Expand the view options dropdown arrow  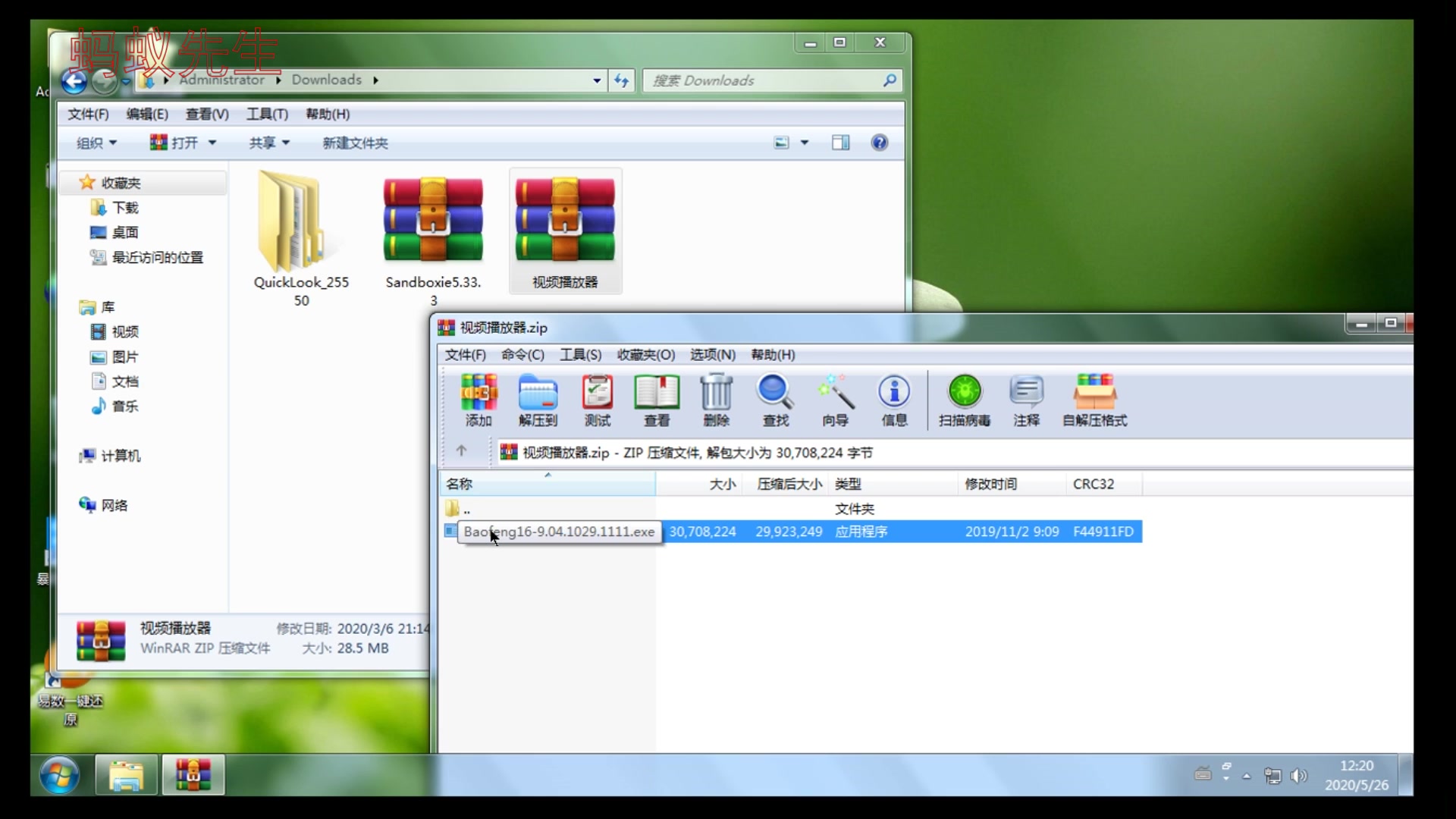pyautogui.click(x=805, y=143)
